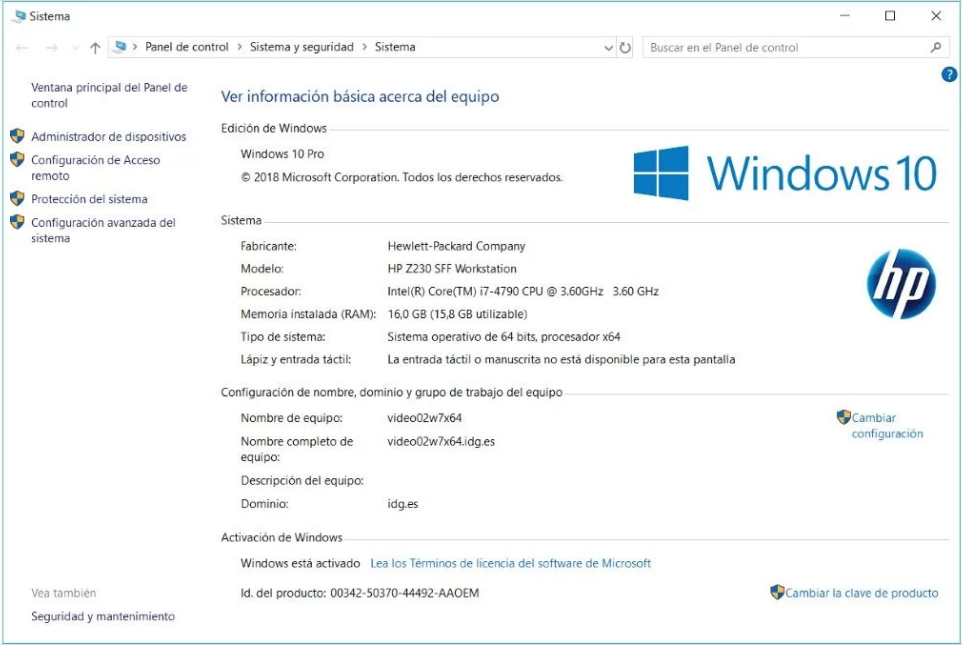Click Cambiar la clave de producto
Image resolution: width=962 pixels, height=647 pixels.
click(x=861, y=593)
